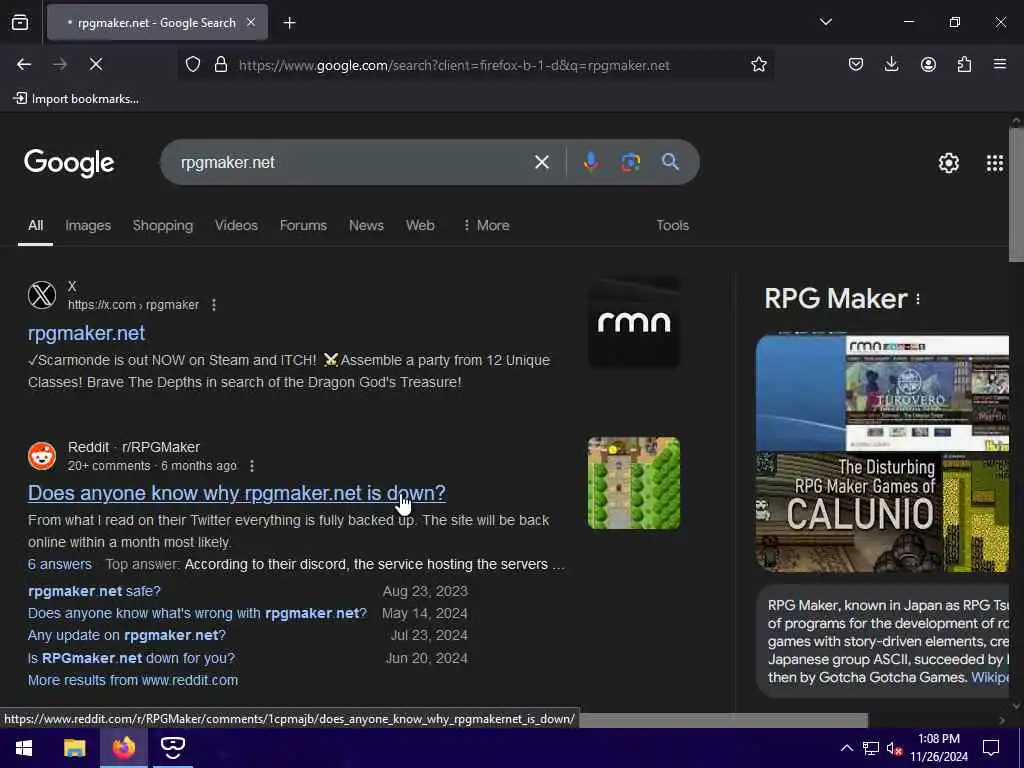Open more options for Reddit result
Screen dimensions: 1024x768
[x=251, y=466]
